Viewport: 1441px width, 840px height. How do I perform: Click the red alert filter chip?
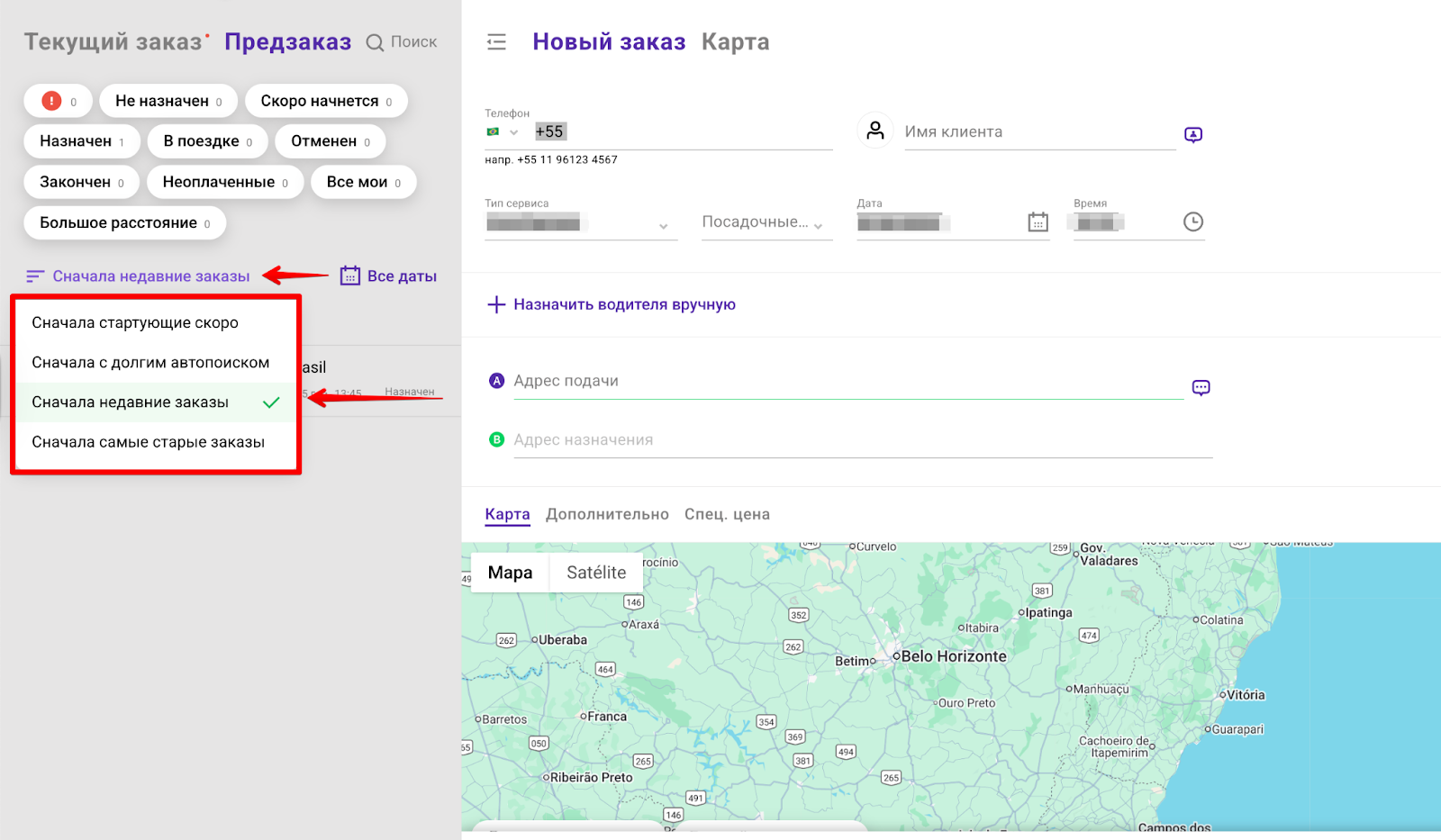(58, 101)
